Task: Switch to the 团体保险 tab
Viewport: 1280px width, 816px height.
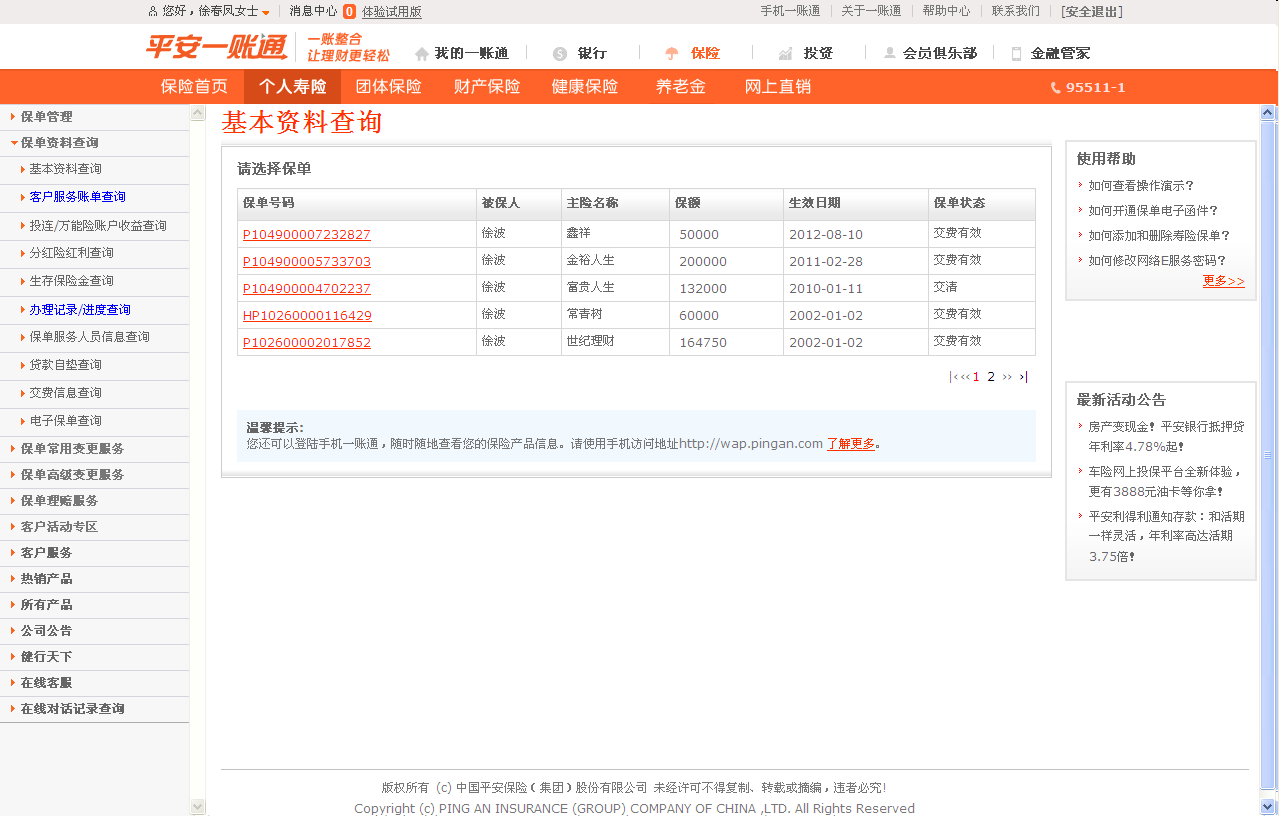Action: (388, 87)
